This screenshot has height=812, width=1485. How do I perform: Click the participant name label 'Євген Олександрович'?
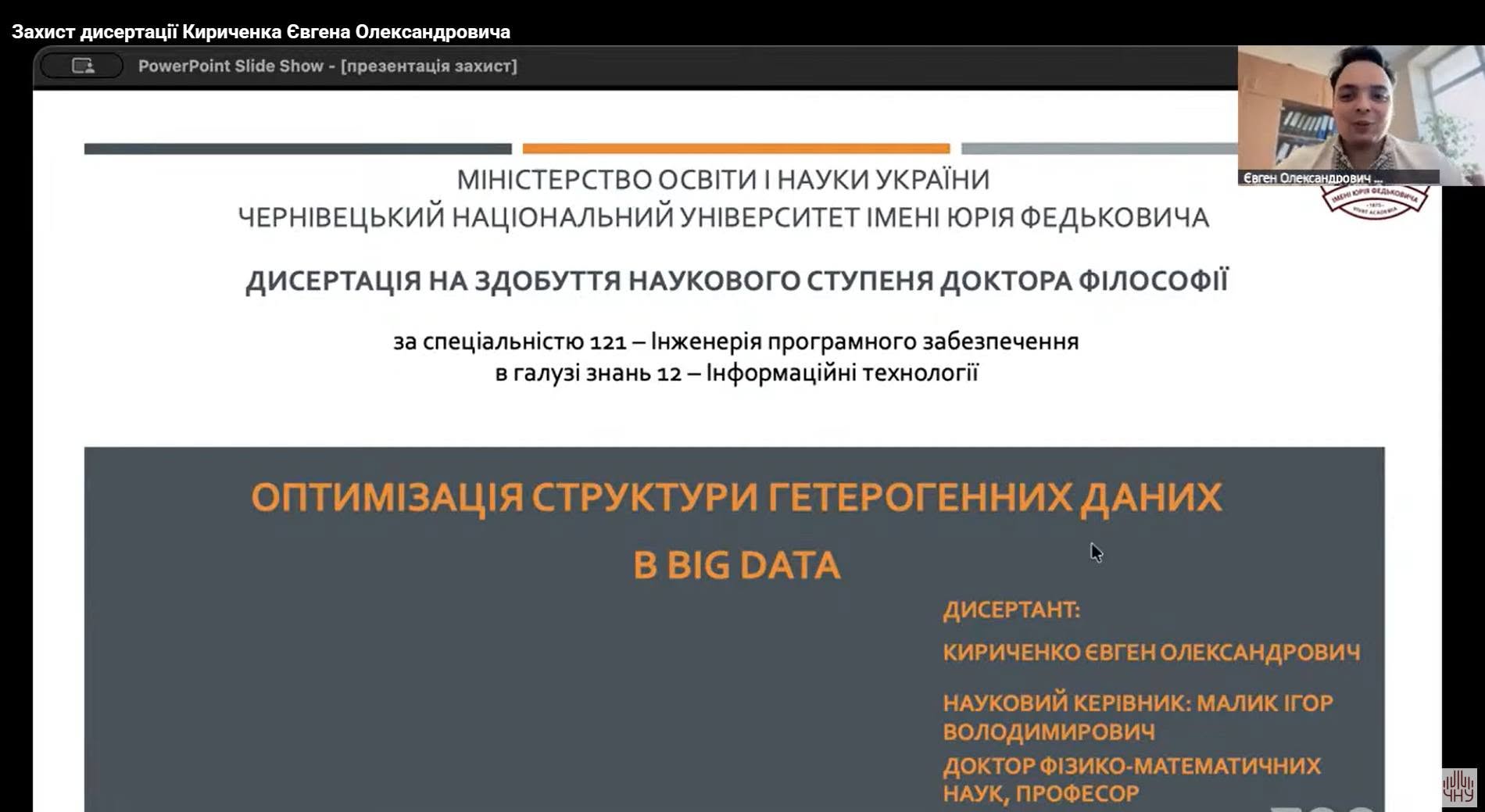1313,178
